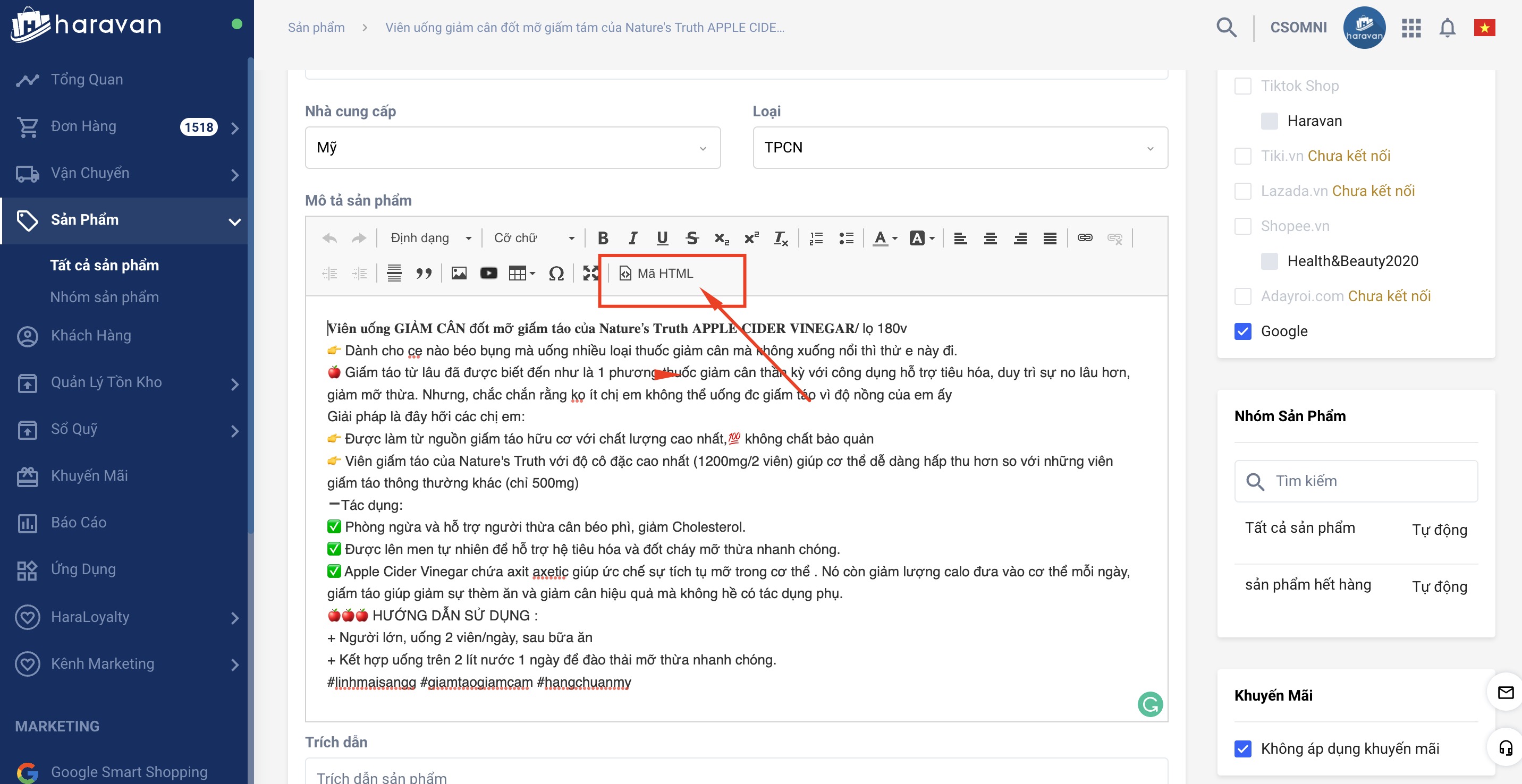Click Sản phẩm breadcrumb link
Screen dimensions: 1522x784
tap(316, 28)
